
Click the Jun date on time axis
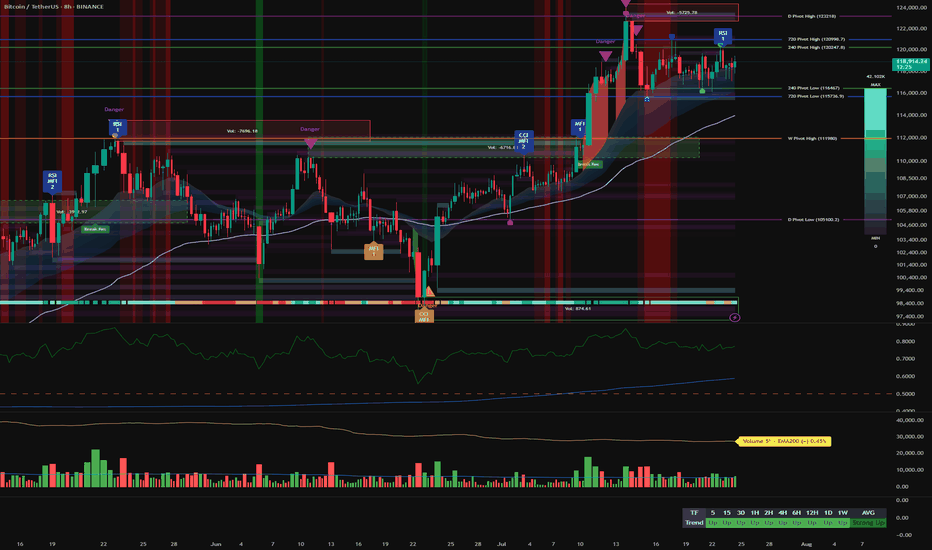point(216,544)
